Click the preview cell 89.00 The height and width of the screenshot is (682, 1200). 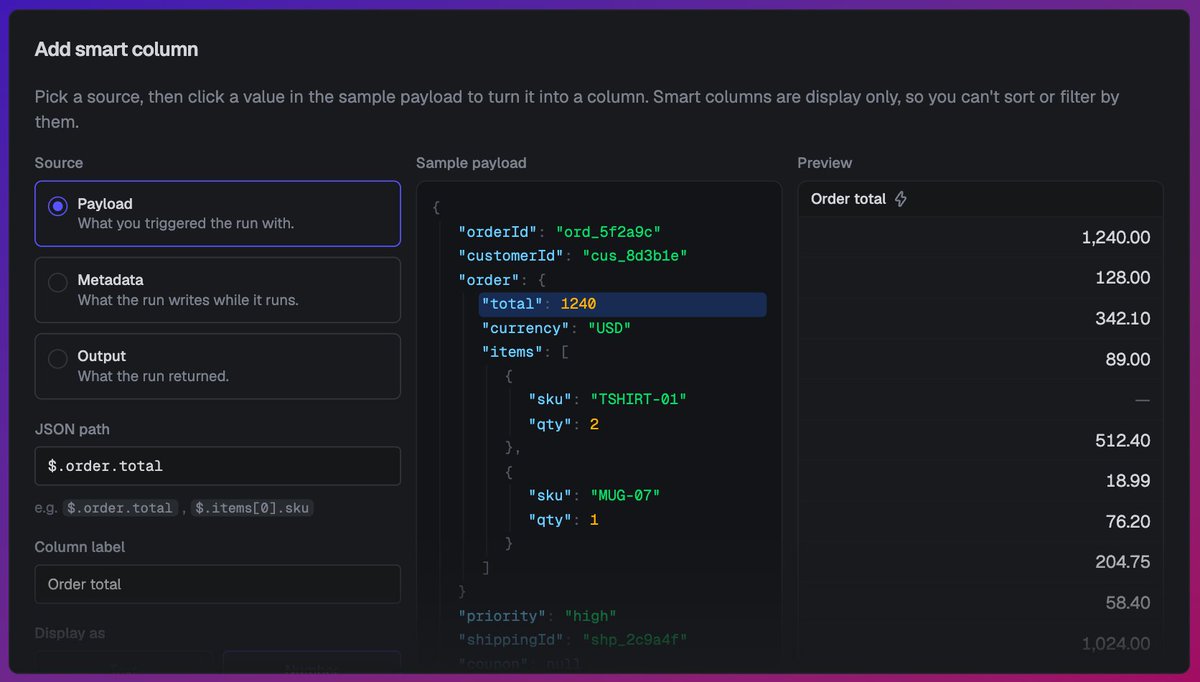click(x=981, y=360)
